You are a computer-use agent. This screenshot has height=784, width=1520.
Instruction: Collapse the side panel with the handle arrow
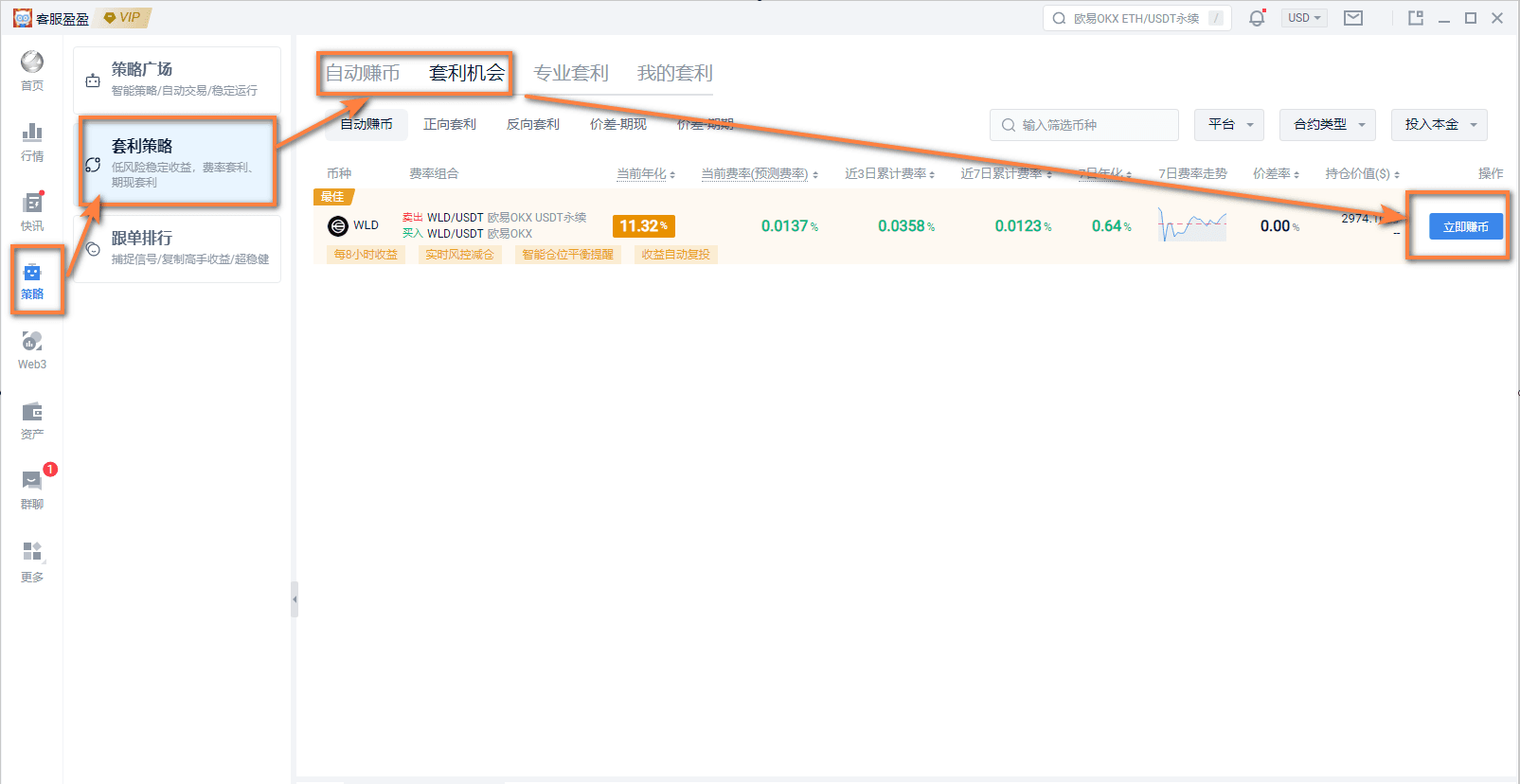coord(295,599)
